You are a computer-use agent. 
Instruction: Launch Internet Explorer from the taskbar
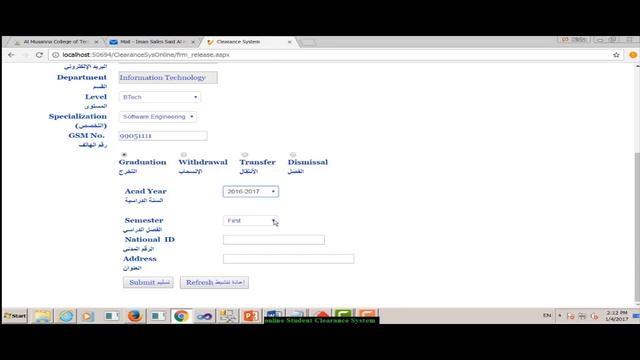tap(66, 316)
